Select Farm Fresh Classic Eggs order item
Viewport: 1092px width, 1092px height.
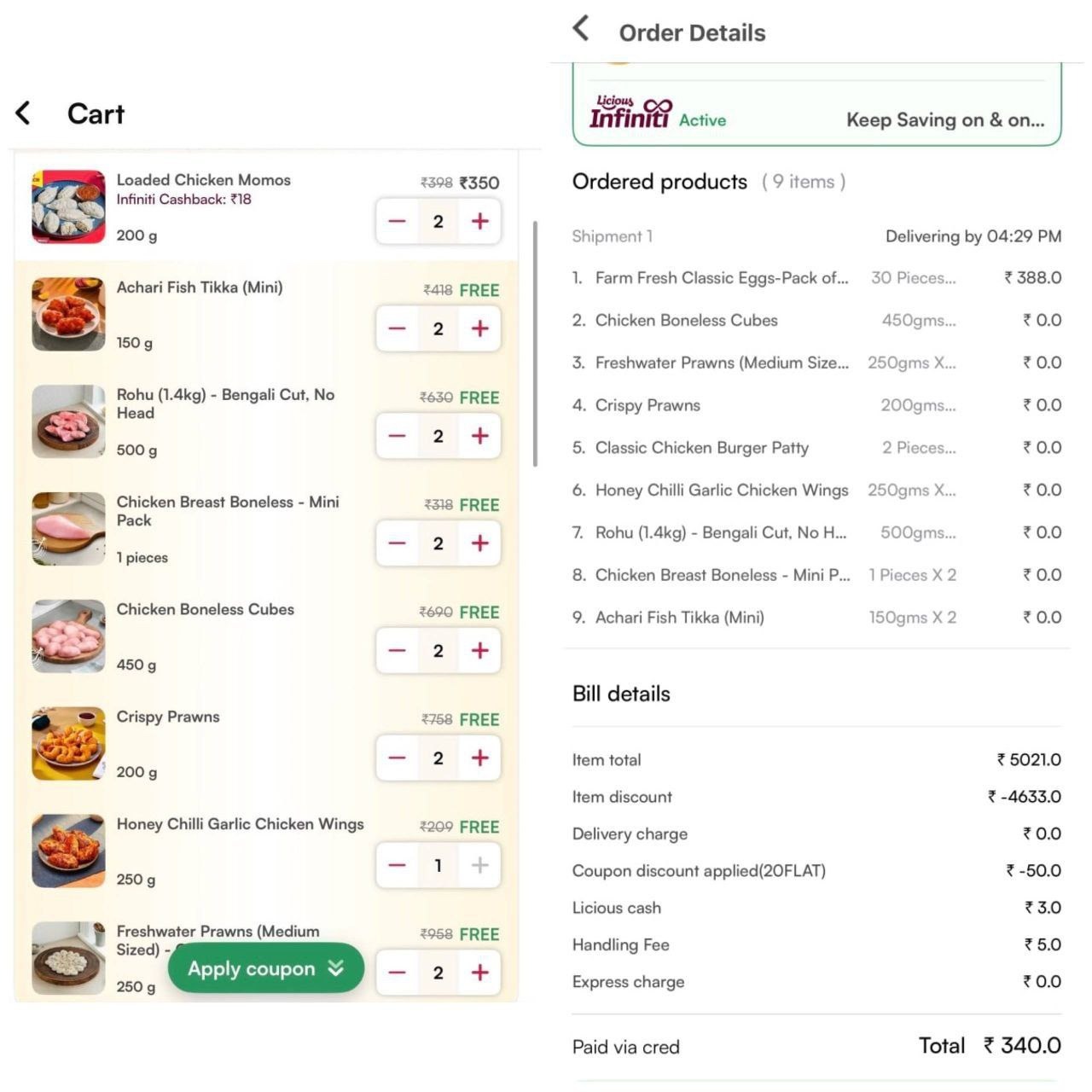721,278
